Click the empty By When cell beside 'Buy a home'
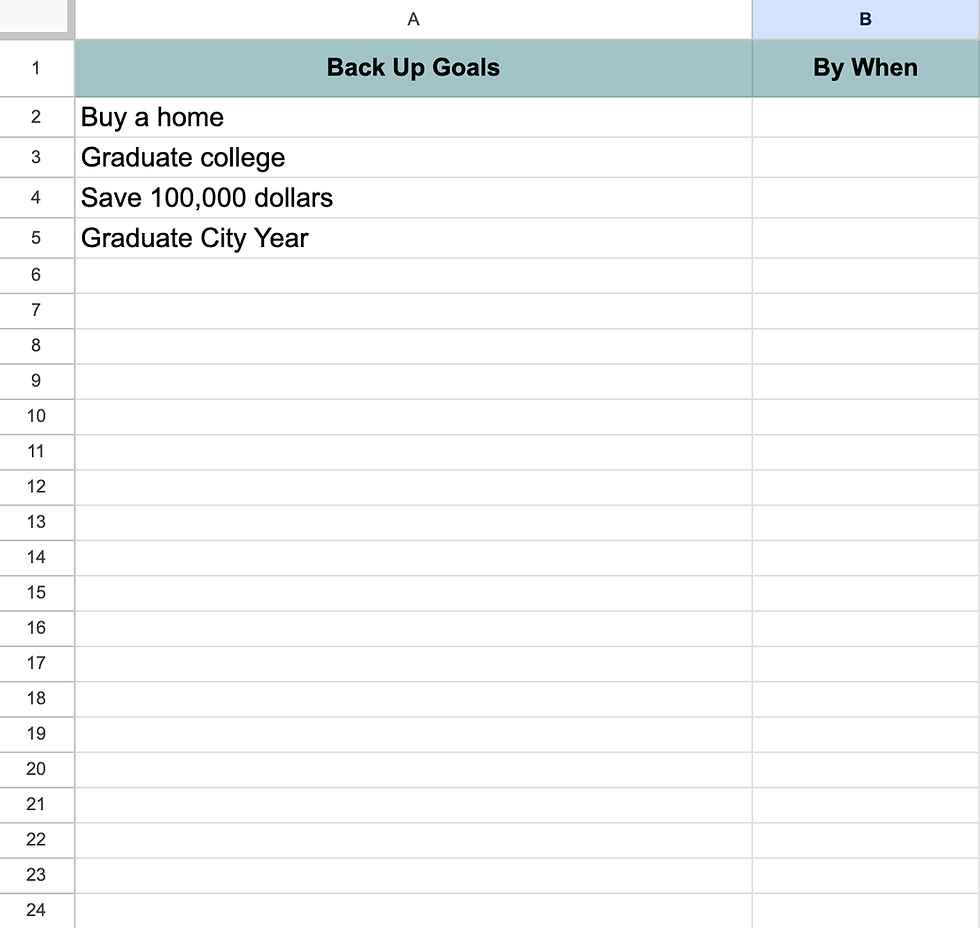980x928 pixels. (866, 117)
